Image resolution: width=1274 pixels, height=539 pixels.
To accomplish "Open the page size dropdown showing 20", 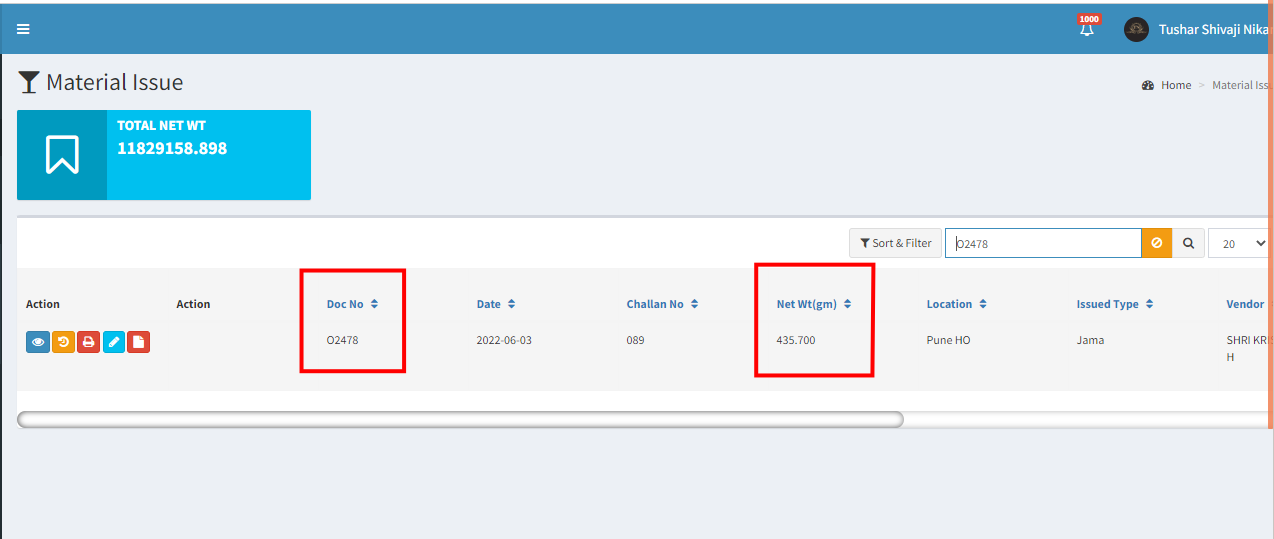I will tap(1240, 243).
